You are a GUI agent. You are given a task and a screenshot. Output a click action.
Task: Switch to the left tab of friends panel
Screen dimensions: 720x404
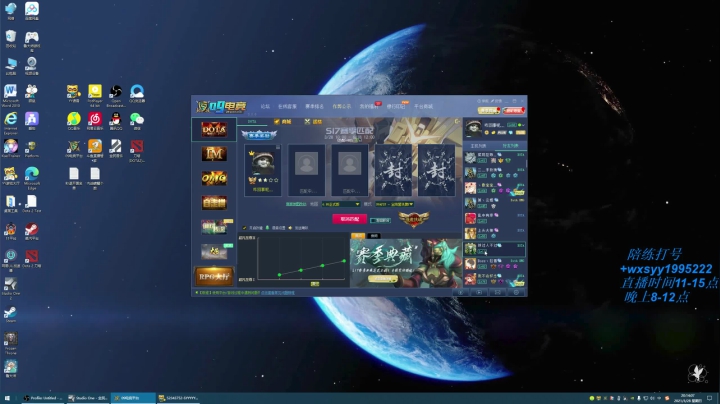[x=478, y=146]
